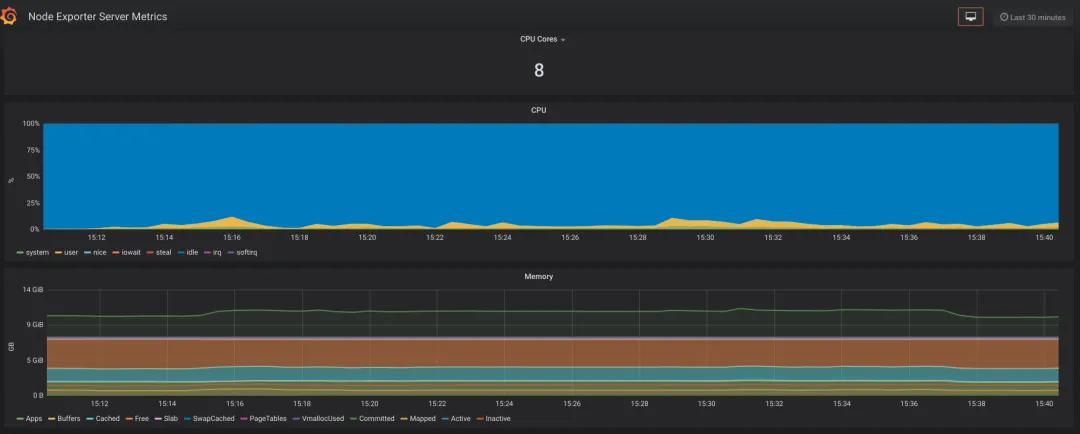This screenshot has width=1080, height=434.
Task: Click the Node Exporter Server Metrics title
Action: pyautogui.click(x=97, y=17)
